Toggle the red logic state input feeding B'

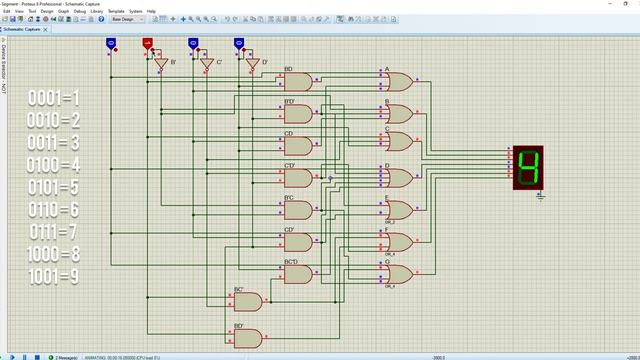(x=147, y=43)
